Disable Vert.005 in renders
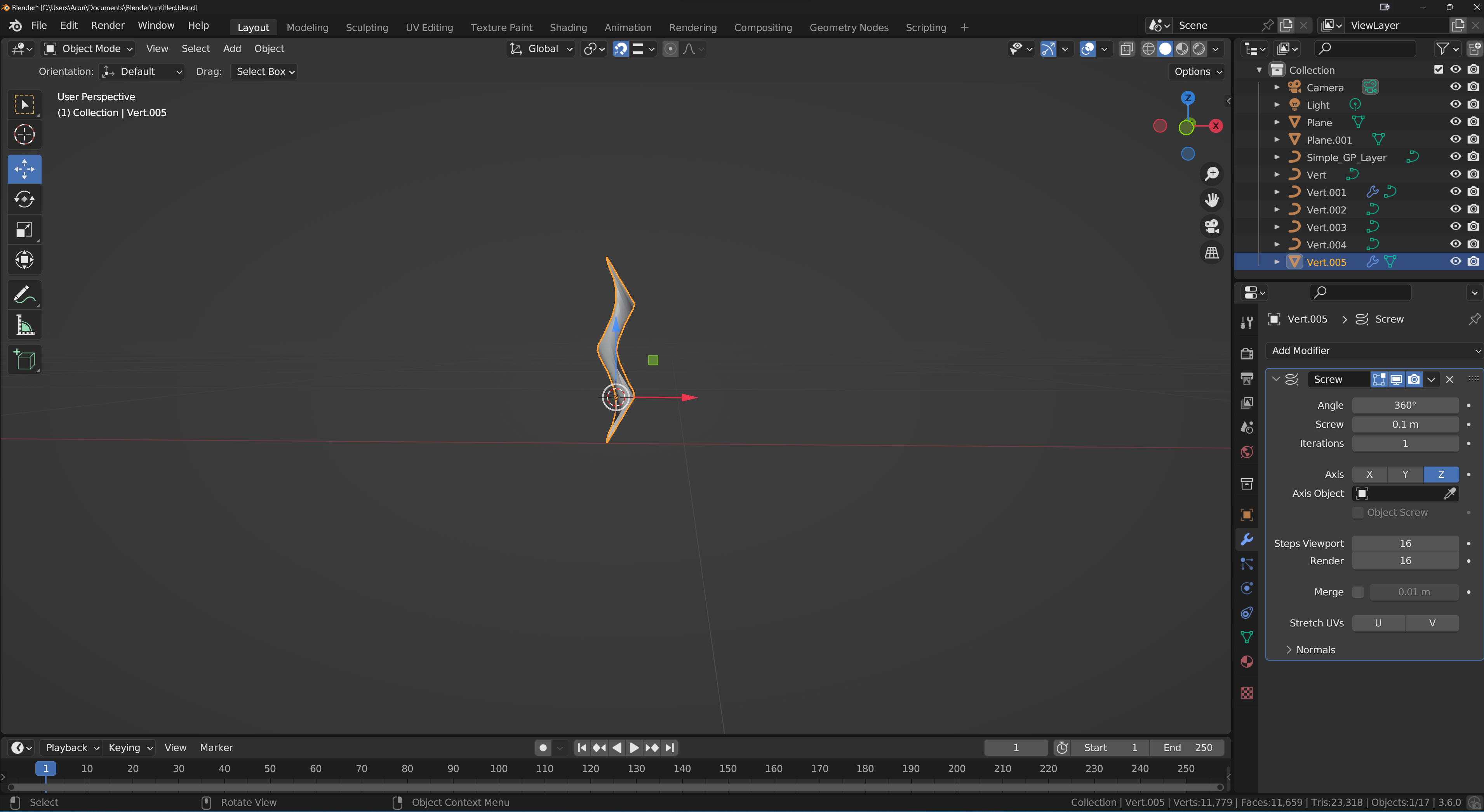Viewport: 1484px width, 812px height. coord(1474,262)
